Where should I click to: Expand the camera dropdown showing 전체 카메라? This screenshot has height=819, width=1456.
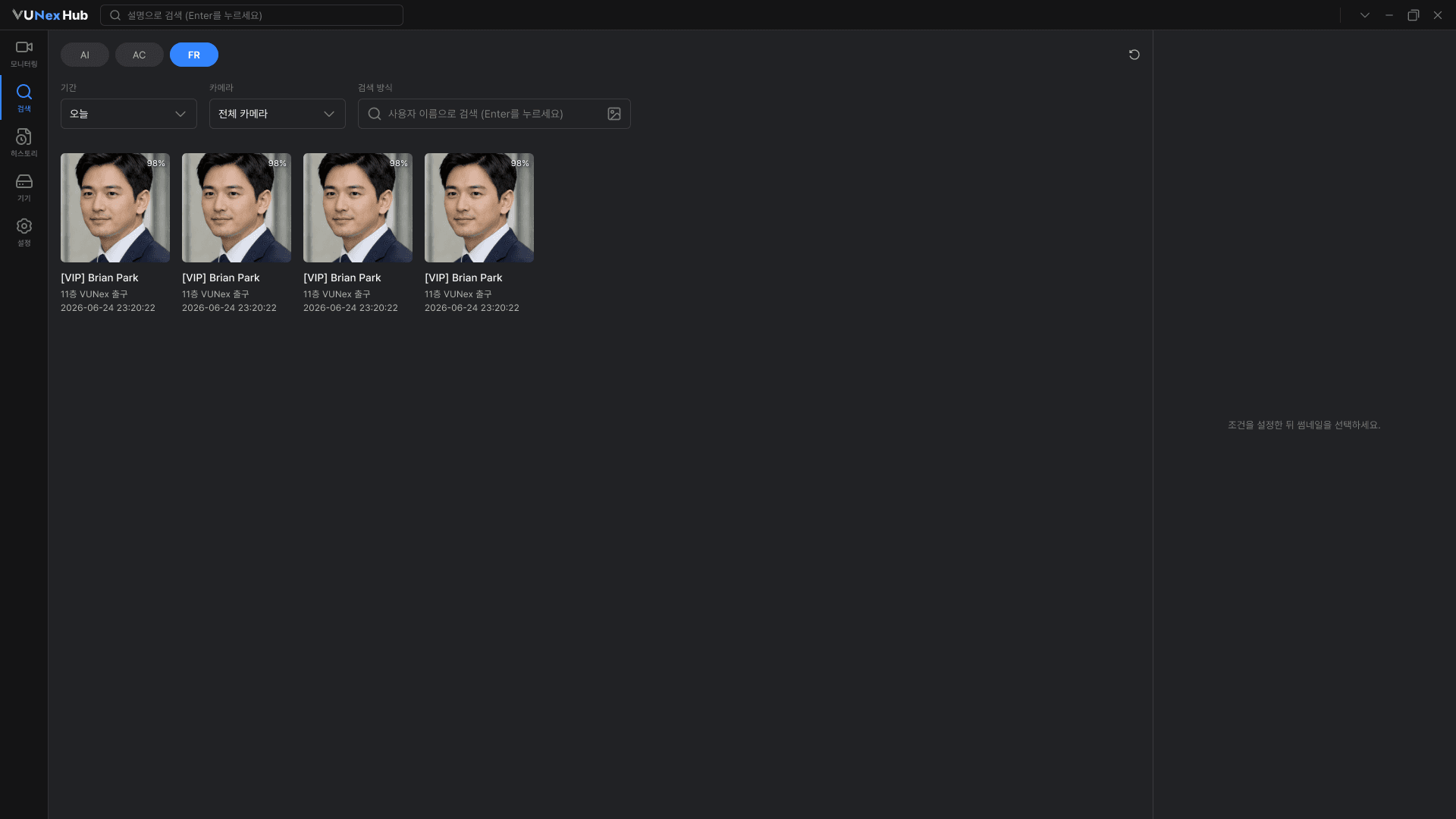[278, 114]
